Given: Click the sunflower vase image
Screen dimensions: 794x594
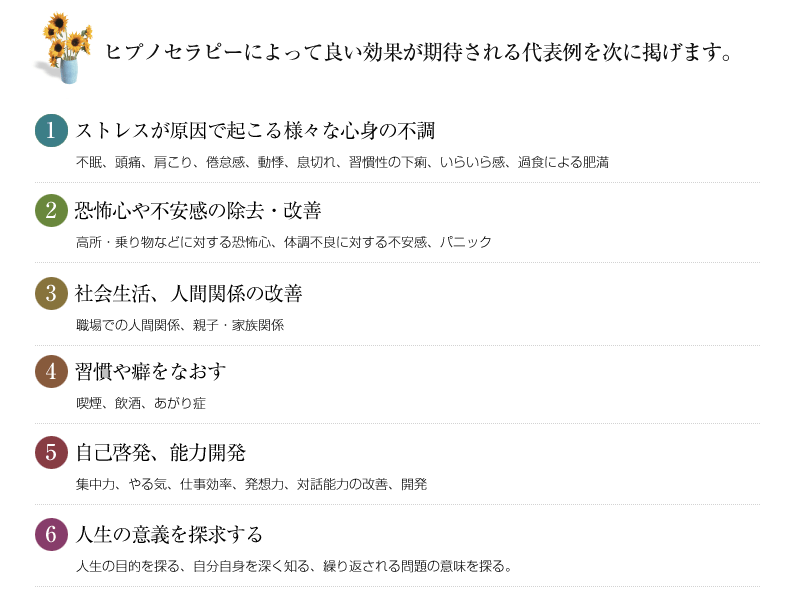Looking at the screenshot, I should pos(64,48).
